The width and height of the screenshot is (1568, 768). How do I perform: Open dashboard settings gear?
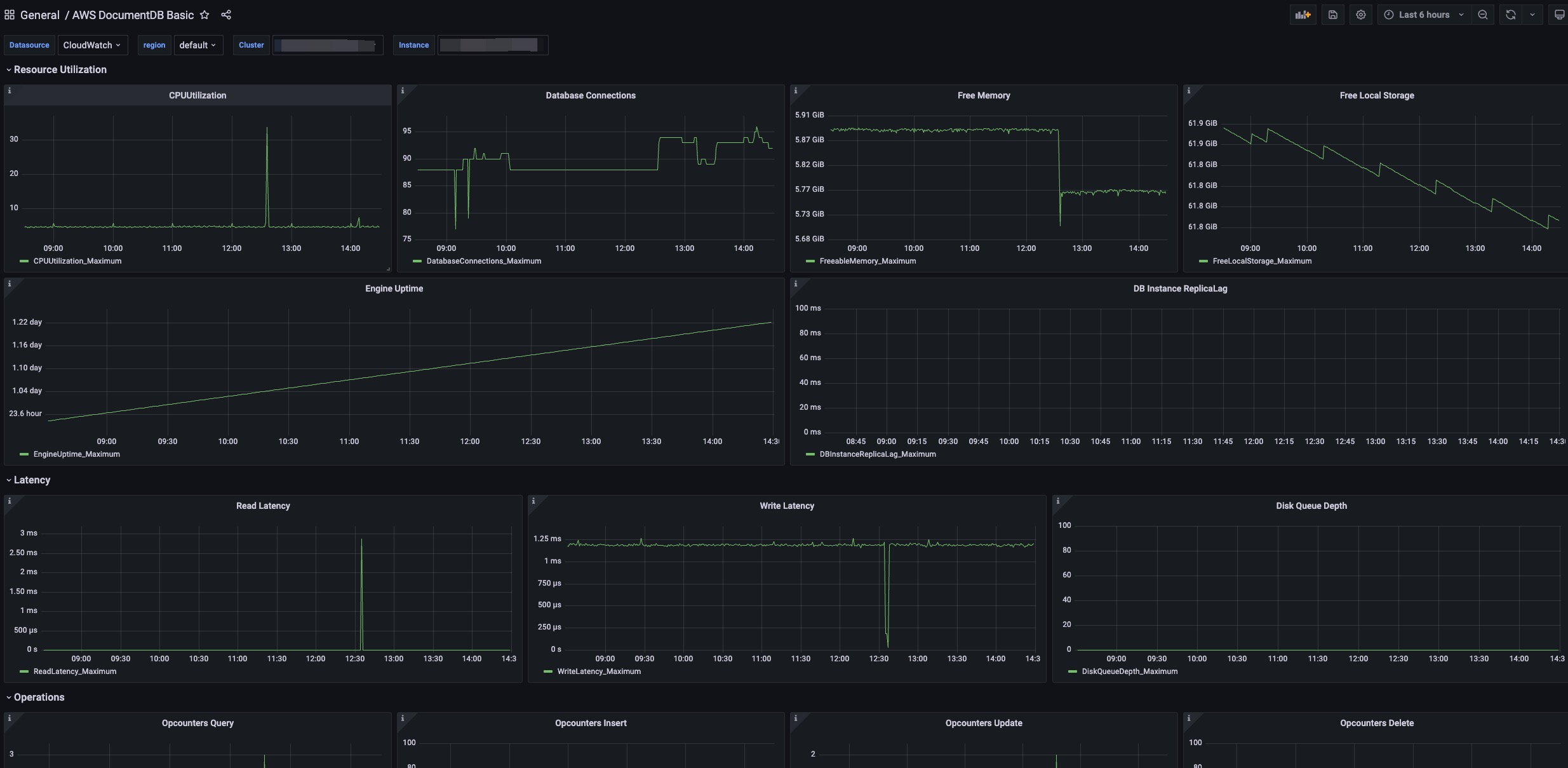click(x=1360, y=15)
